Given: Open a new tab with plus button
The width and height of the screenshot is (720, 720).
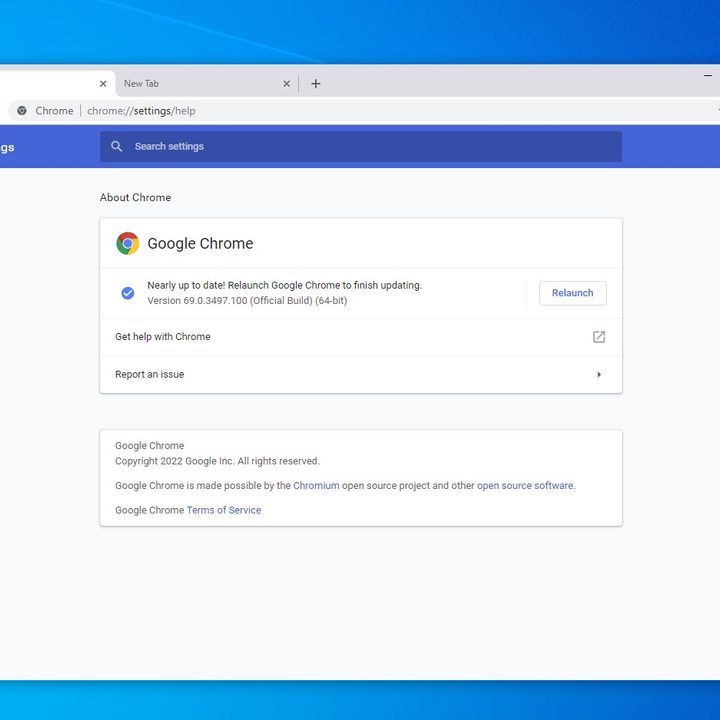Looking at the screenshot, I should click(315, 84).
